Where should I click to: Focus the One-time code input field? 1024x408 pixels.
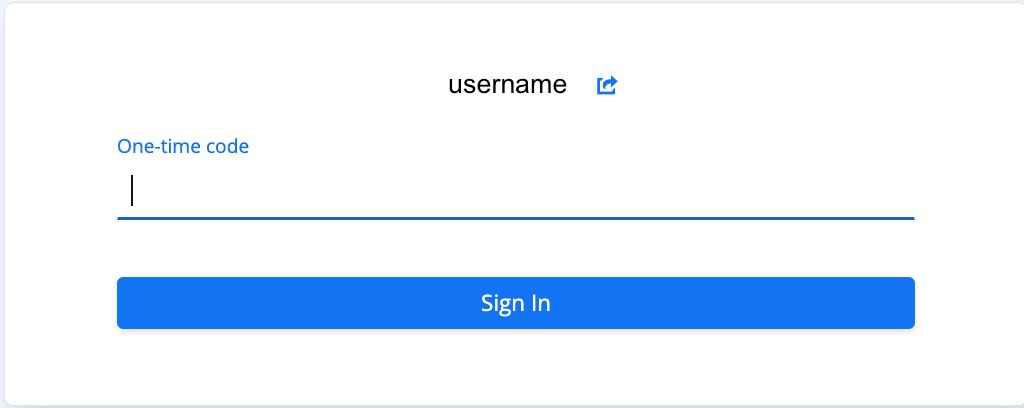tap(515, 191)
